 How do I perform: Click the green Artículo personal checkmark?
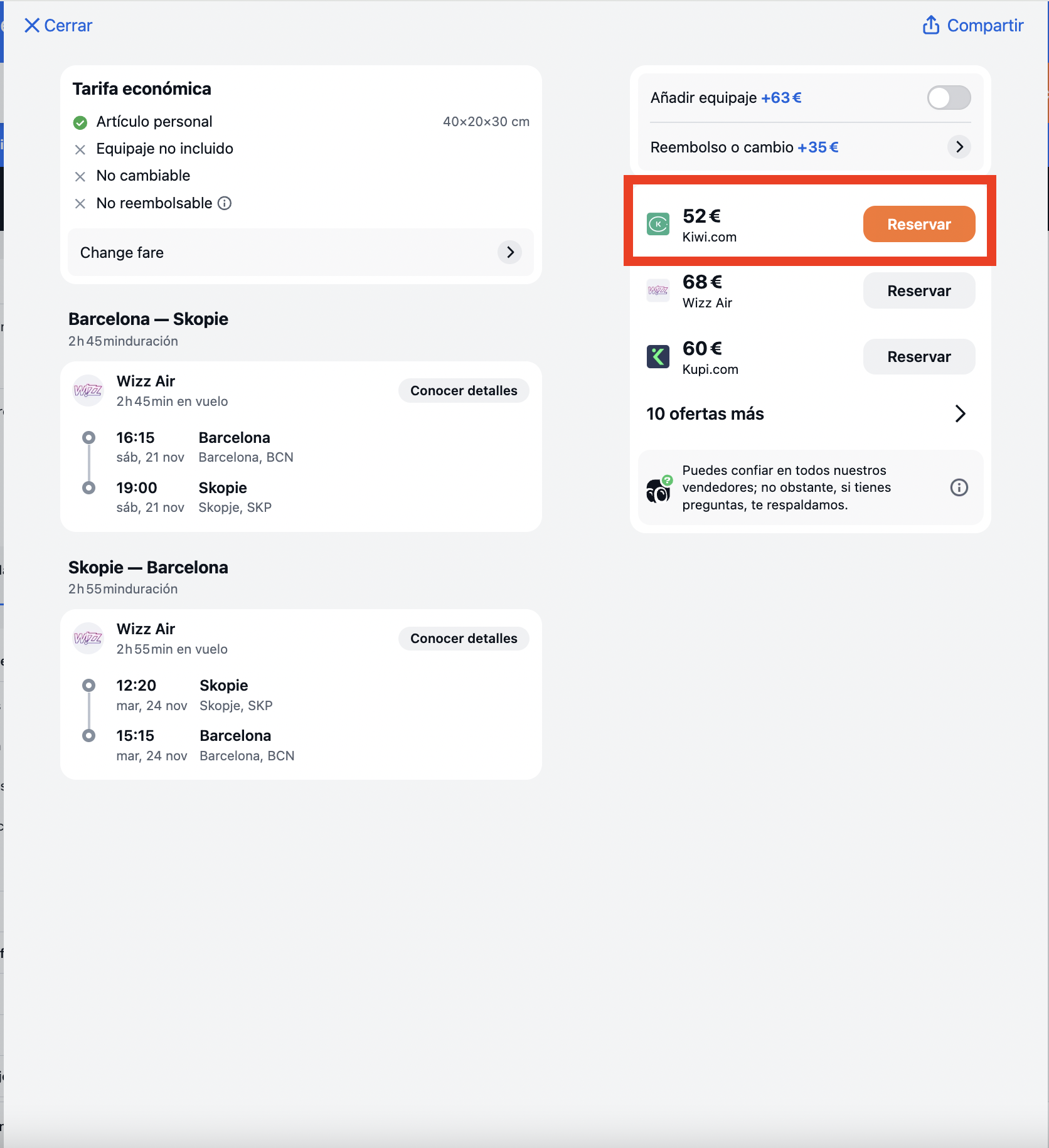80,122
